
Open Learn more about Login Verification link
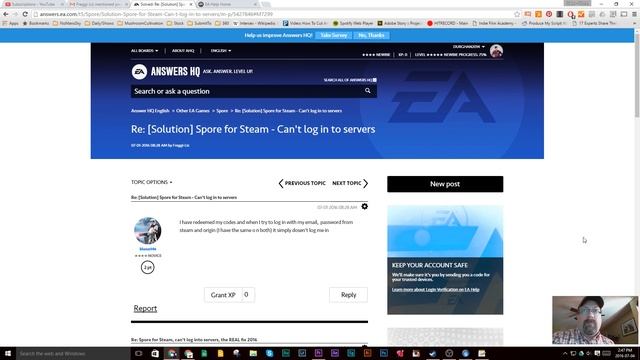[x=436, y=289]
